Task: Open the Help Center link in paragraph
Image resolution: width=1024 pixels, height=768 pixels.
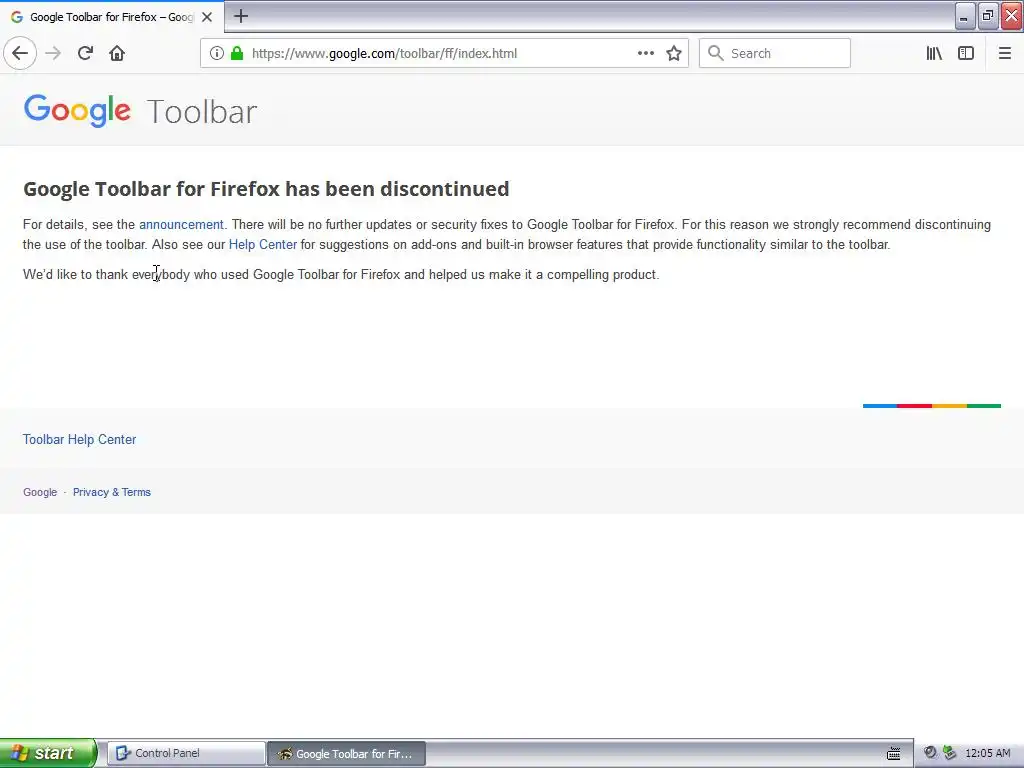Action: [x=263, y=245]
